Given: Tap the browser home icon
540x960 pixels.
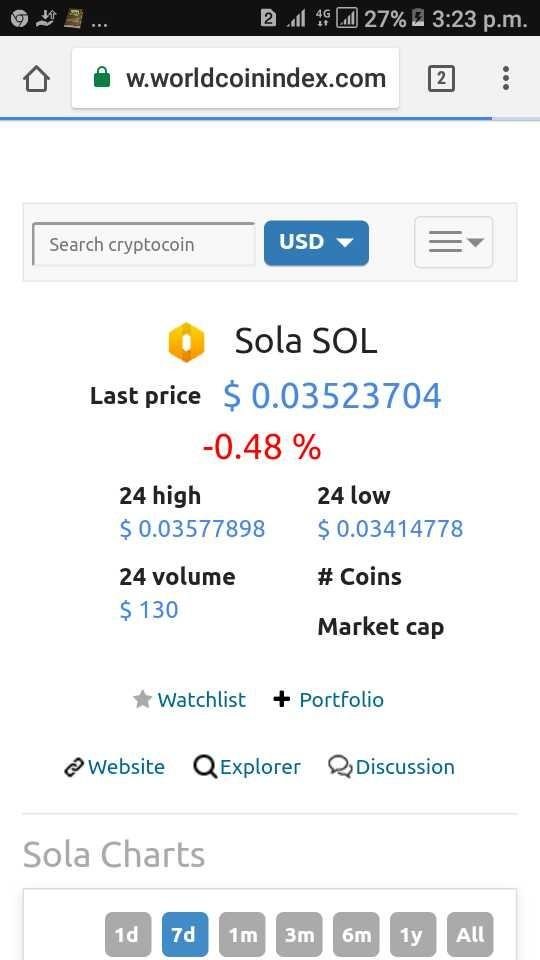Looking at the screenshot, I should pos(36,79).
